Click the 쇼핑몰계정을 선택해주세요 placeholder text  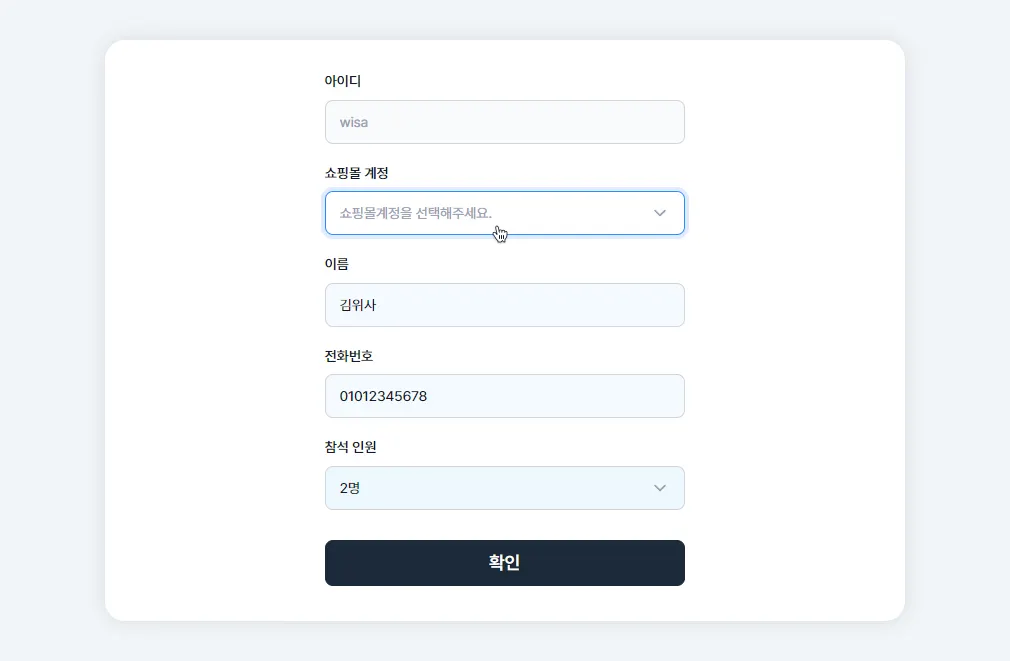click(416, 213)
